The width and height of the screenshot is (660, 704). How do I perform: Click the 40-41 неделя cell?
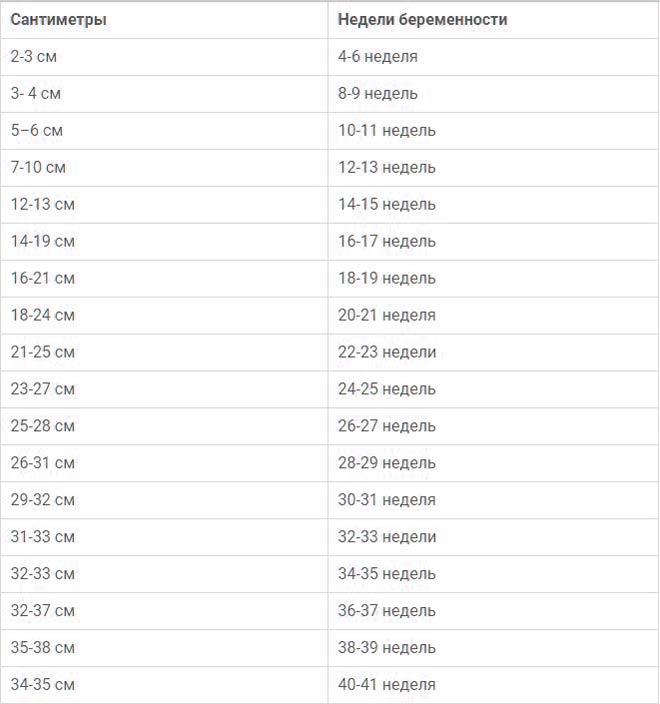coord(493,685)
